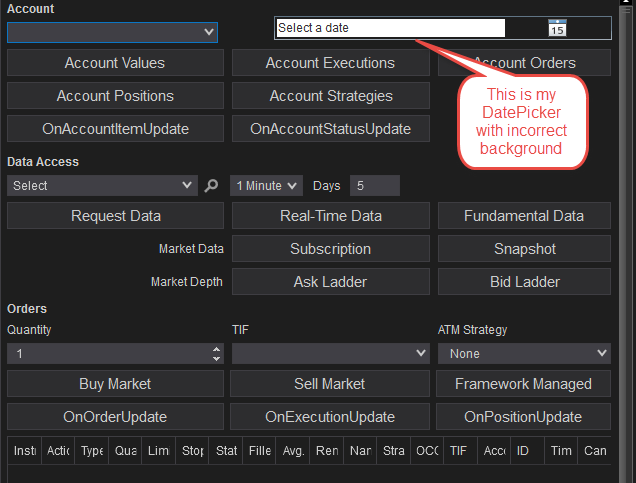Click the Days value field

tap(375, 186)
